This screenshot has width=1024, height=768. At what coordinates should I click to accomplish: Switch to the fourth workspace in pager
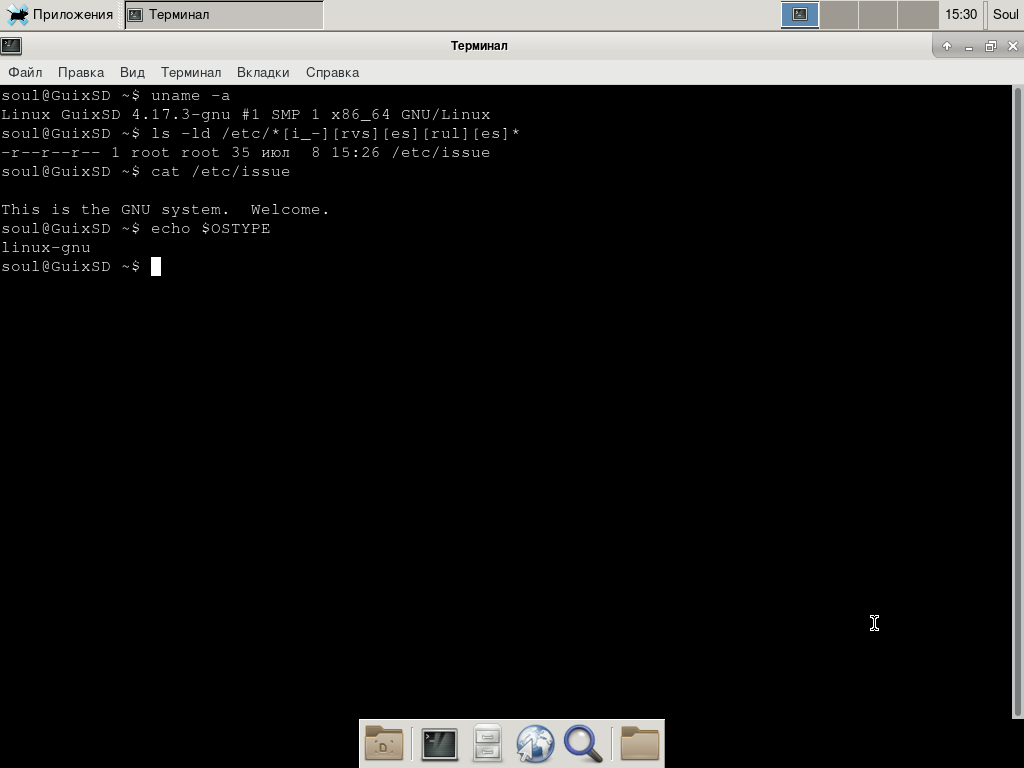[x=918, y=14]
